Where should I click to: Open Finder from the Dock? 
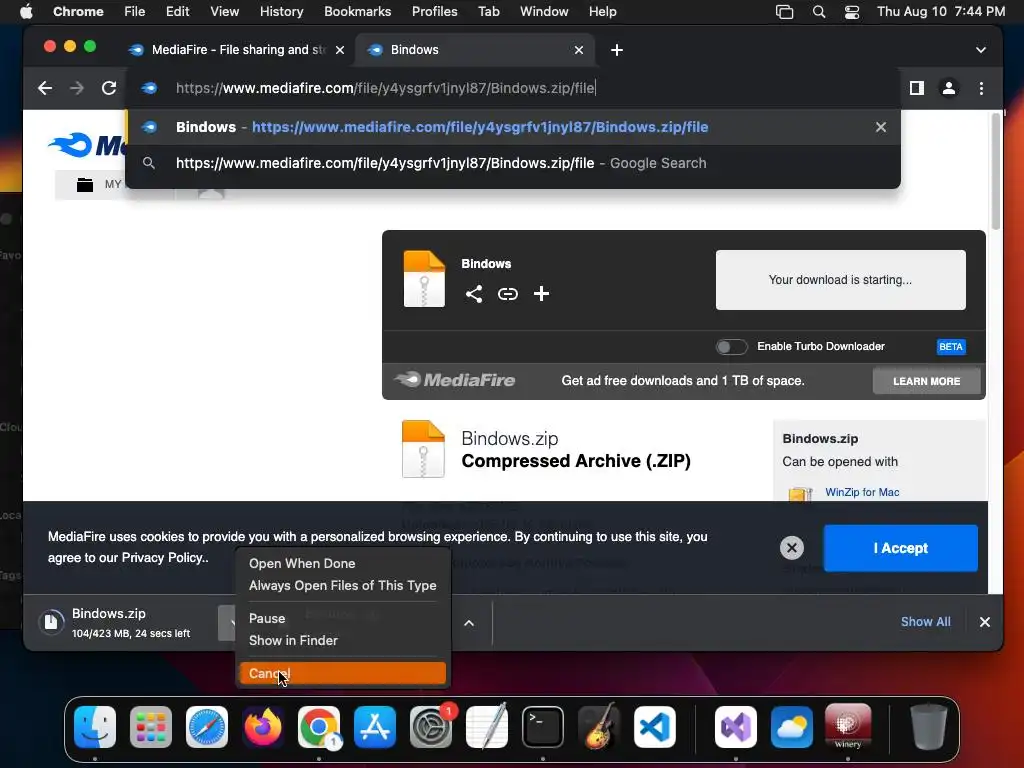click(x=95, y=726)
